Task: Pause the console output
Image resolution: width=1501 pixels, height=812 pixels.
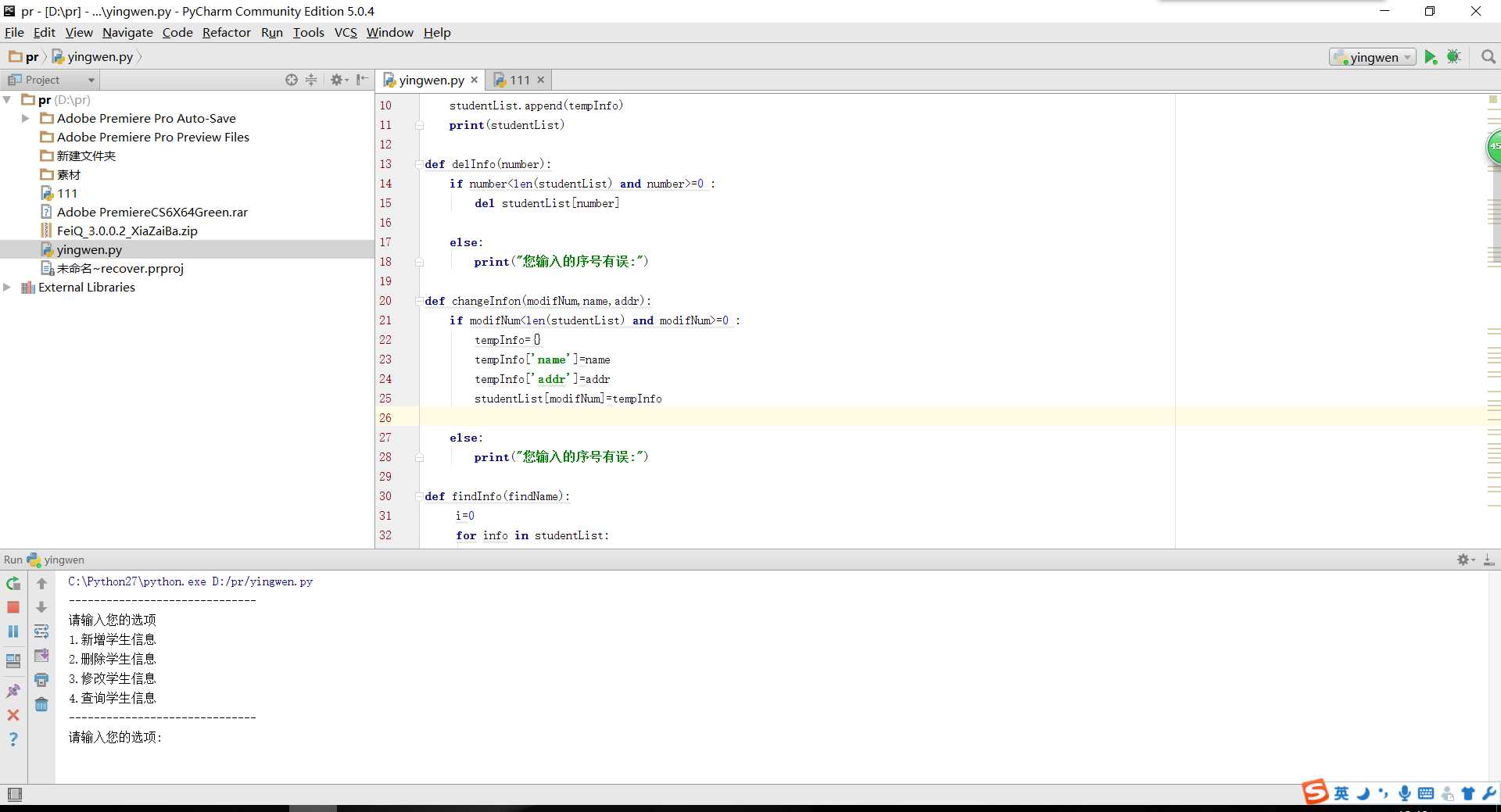Action: [13, 631]
